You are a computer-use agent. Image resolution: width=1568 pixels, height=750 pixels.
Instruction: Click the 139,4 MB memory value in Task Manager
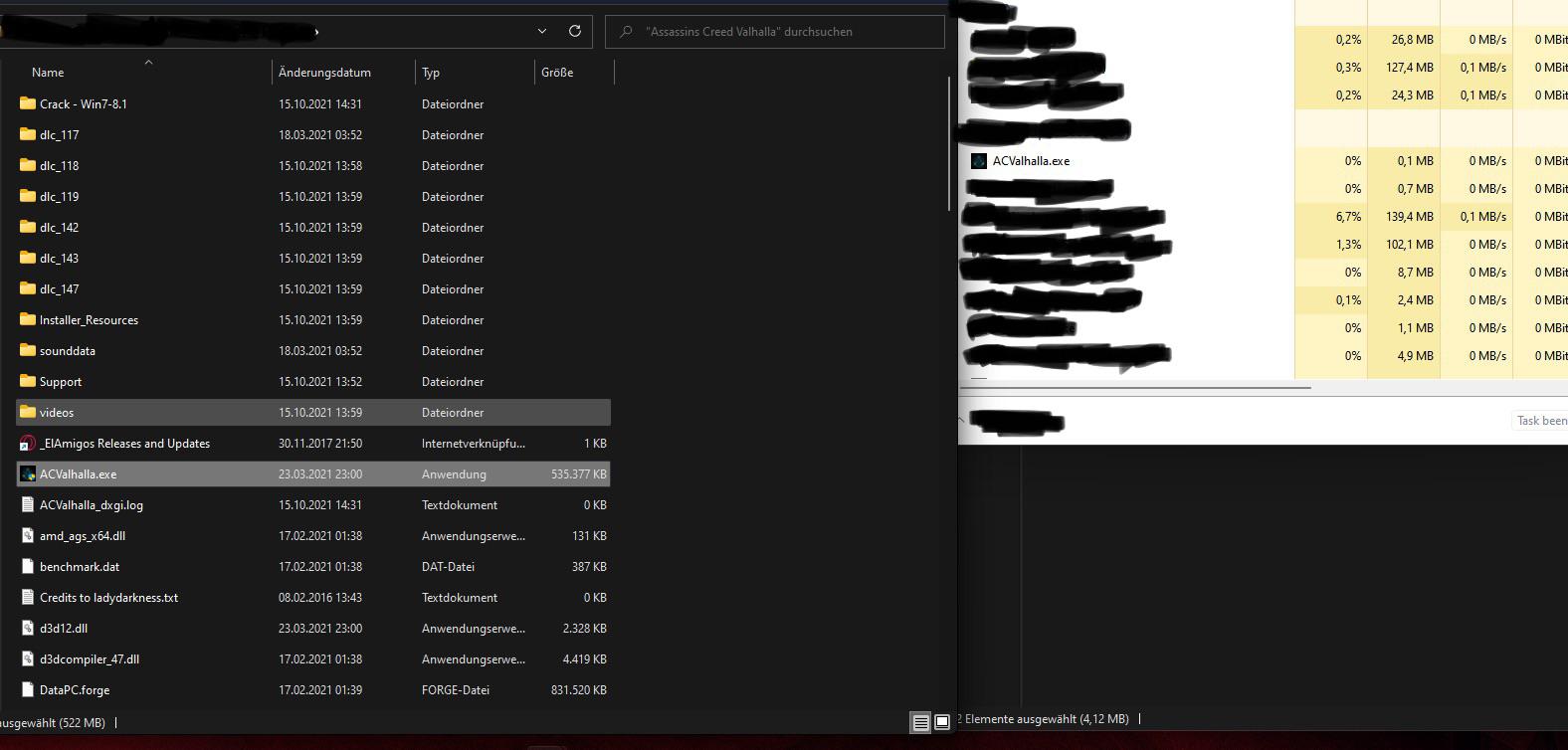[1409, 217]
